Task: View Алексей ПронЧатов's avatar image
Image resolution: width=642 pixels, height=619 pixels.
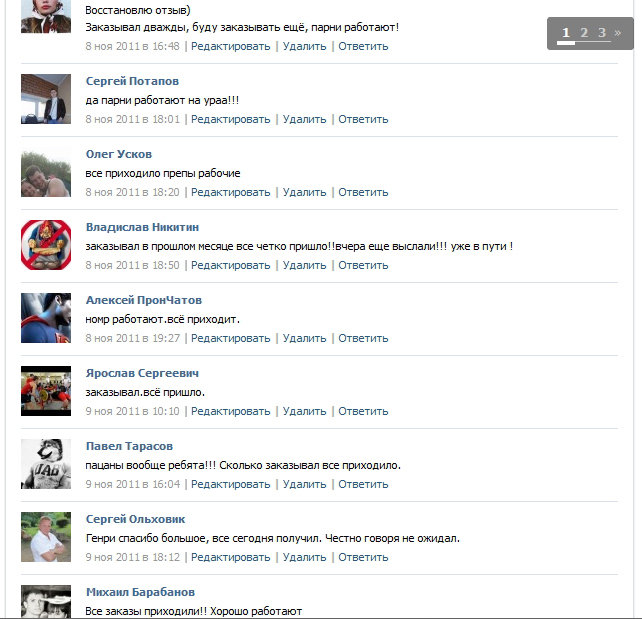Action: (46, 318)
